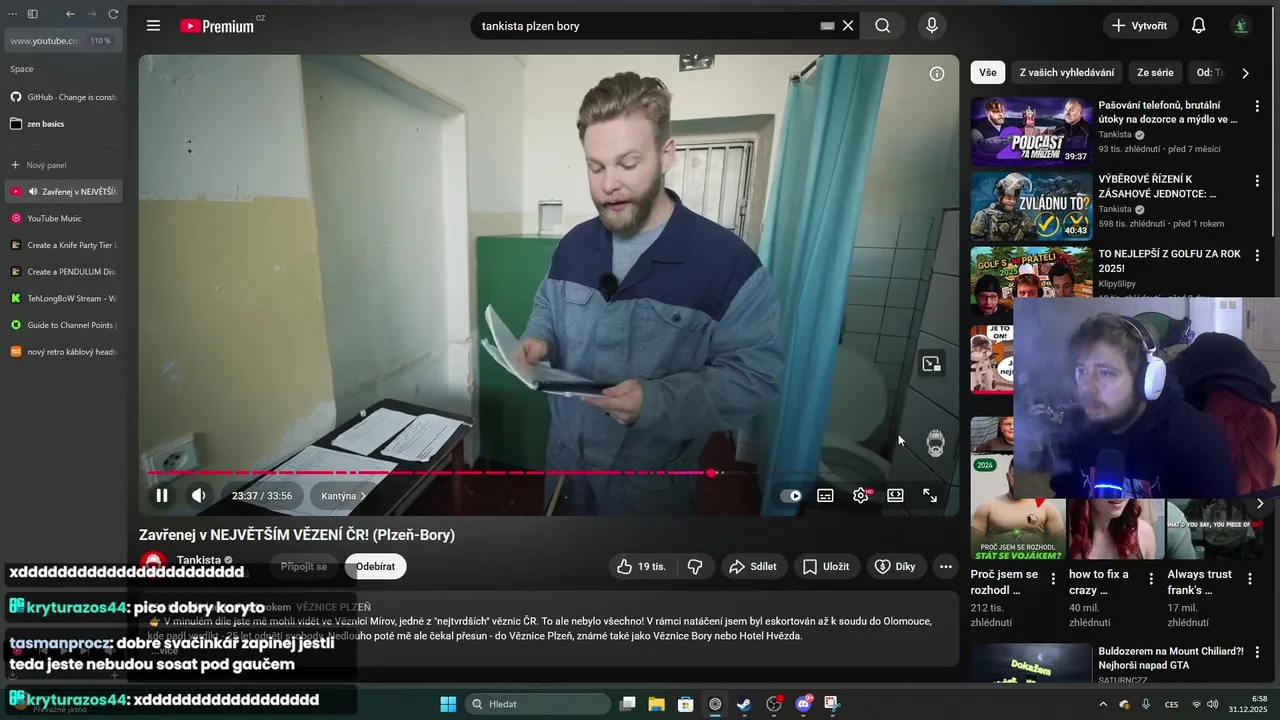The width and height of the screenshot is (1280, 720).
Task: Open more actions three-dot button below video
Action: point(946,566)
